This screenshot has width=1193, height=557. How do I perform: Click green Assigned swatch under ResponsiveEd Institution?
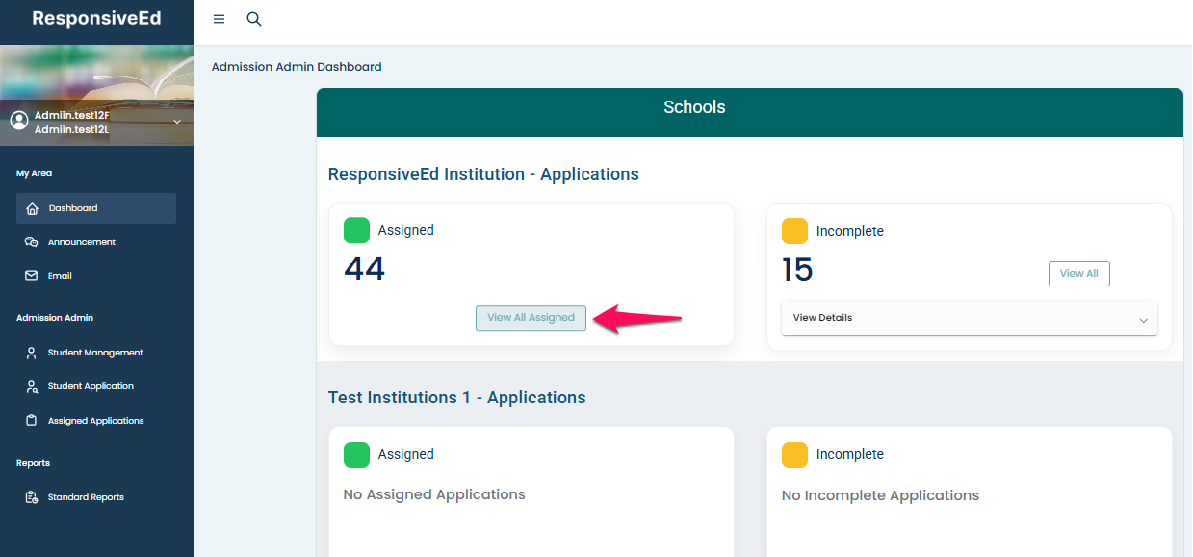point(357,231)
